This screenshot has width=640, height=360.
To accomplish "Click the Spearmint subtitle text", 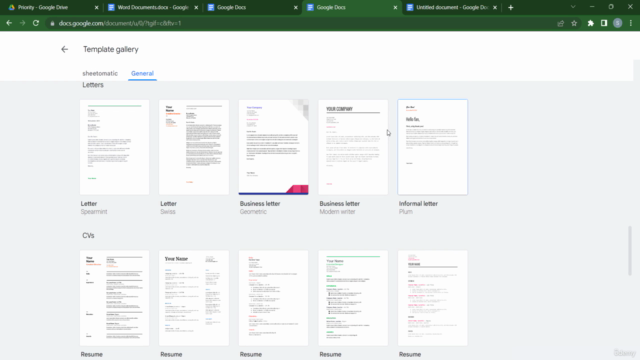I will pos(94,212).
